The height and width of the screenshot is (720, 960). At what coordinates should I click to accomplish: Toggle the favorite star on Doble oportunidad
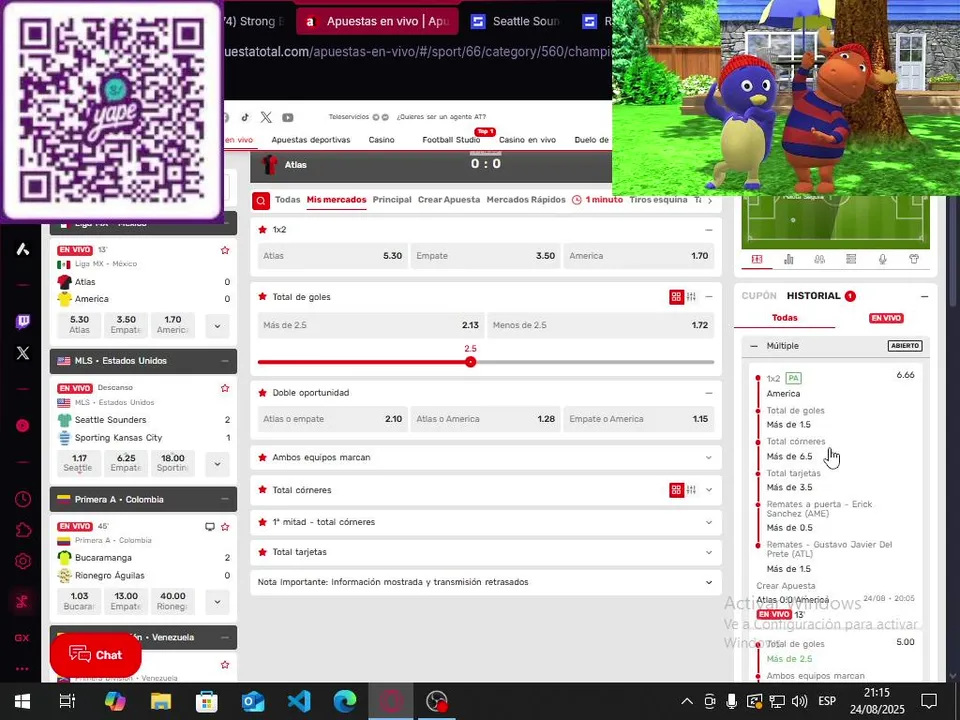click(263, 392)
